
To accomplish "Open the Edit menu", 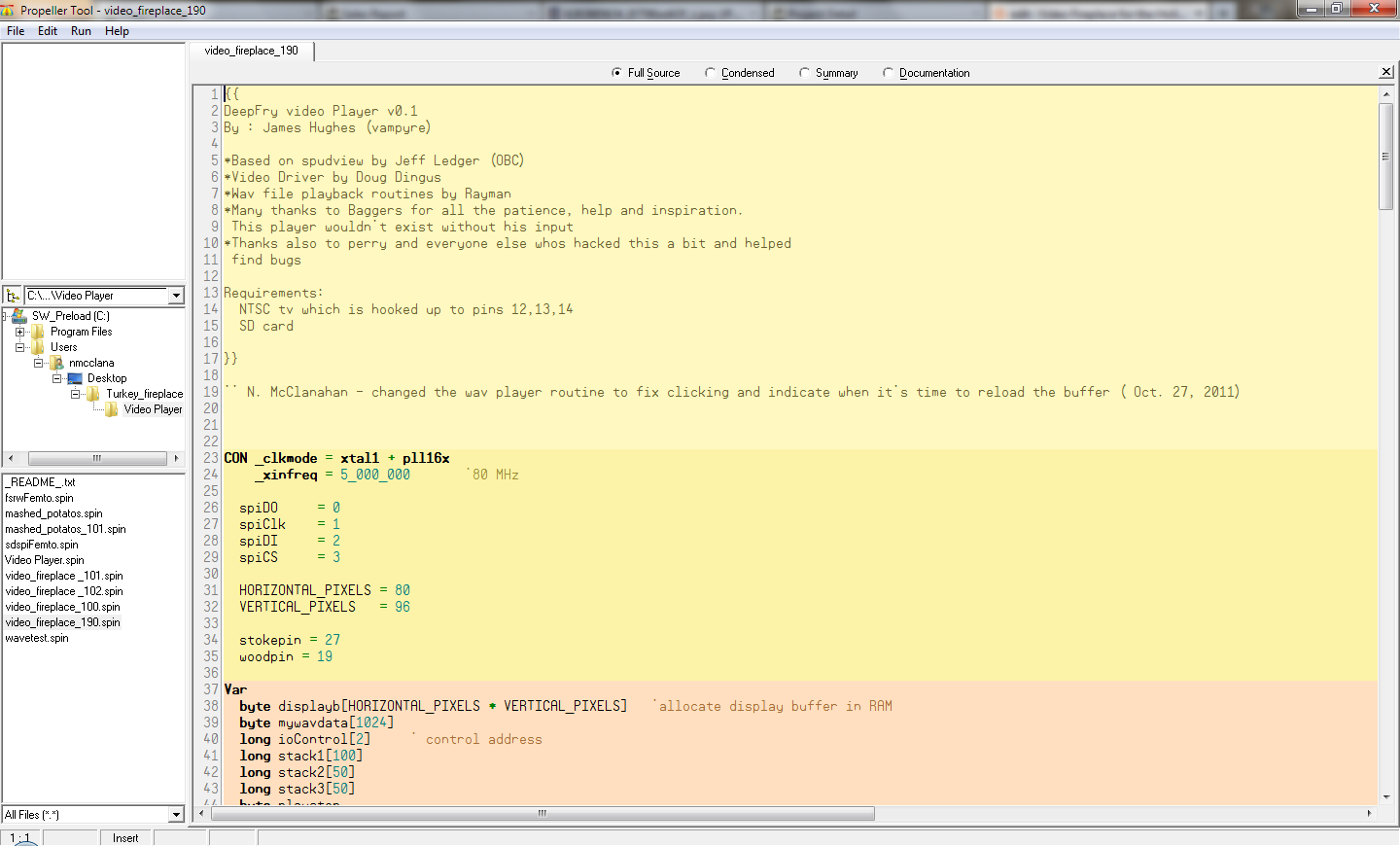I will pyautogui.click(x=48, y=31).
